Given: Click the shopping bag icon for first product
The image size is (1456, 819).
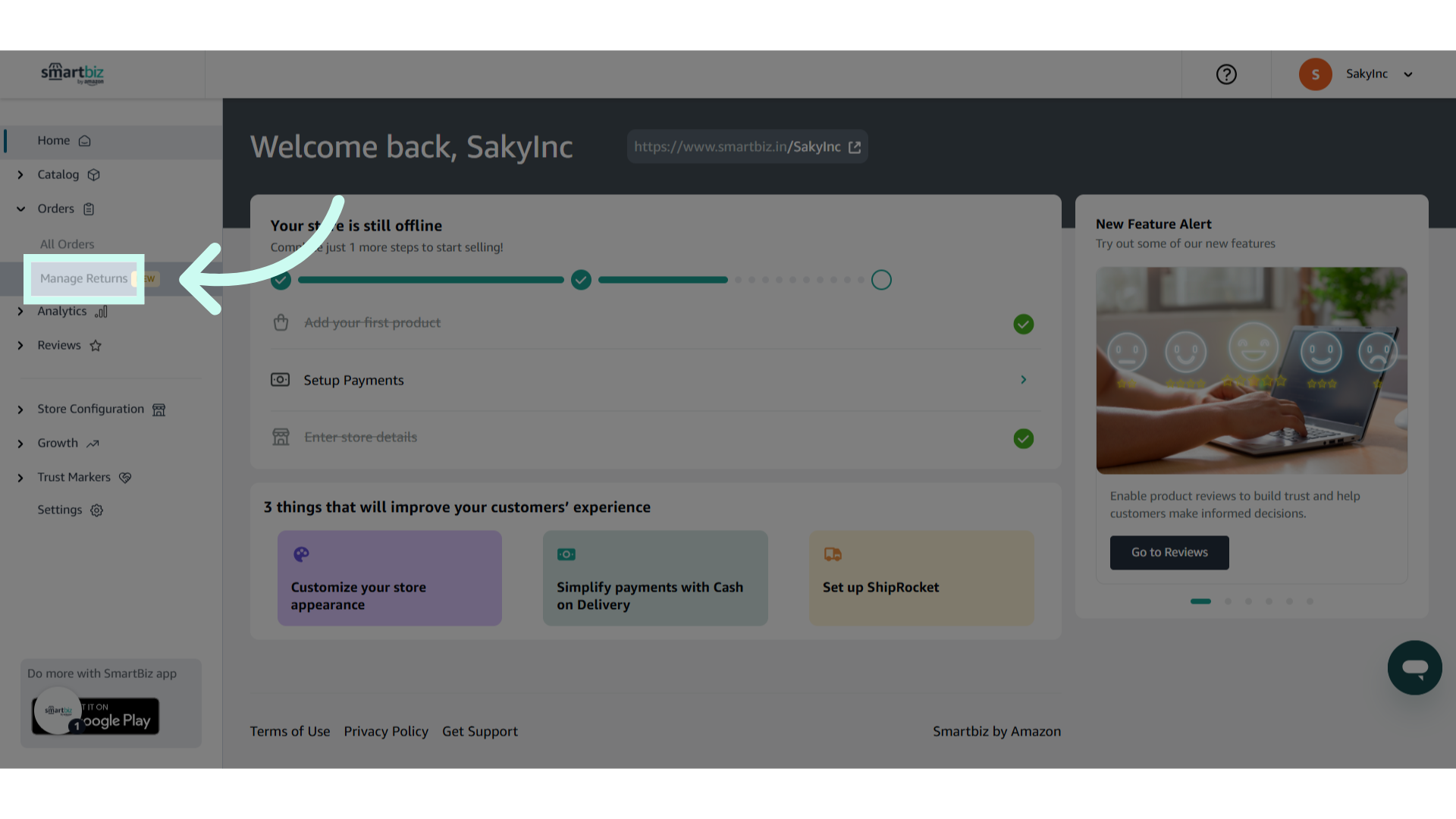Looking at the screenshot, I should point(281,323).
